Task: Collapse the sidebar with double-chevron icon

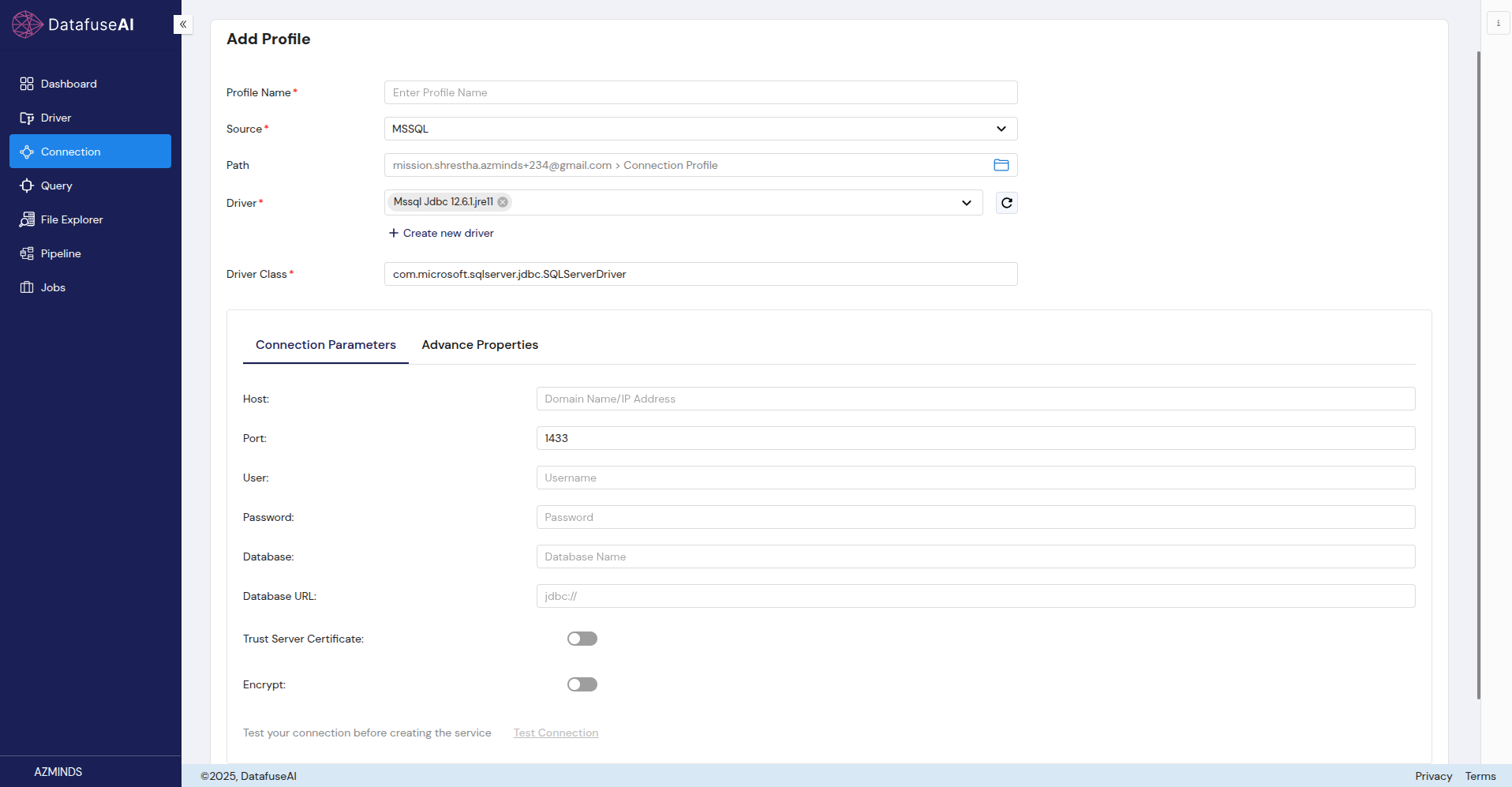Action: click(183, 24)
